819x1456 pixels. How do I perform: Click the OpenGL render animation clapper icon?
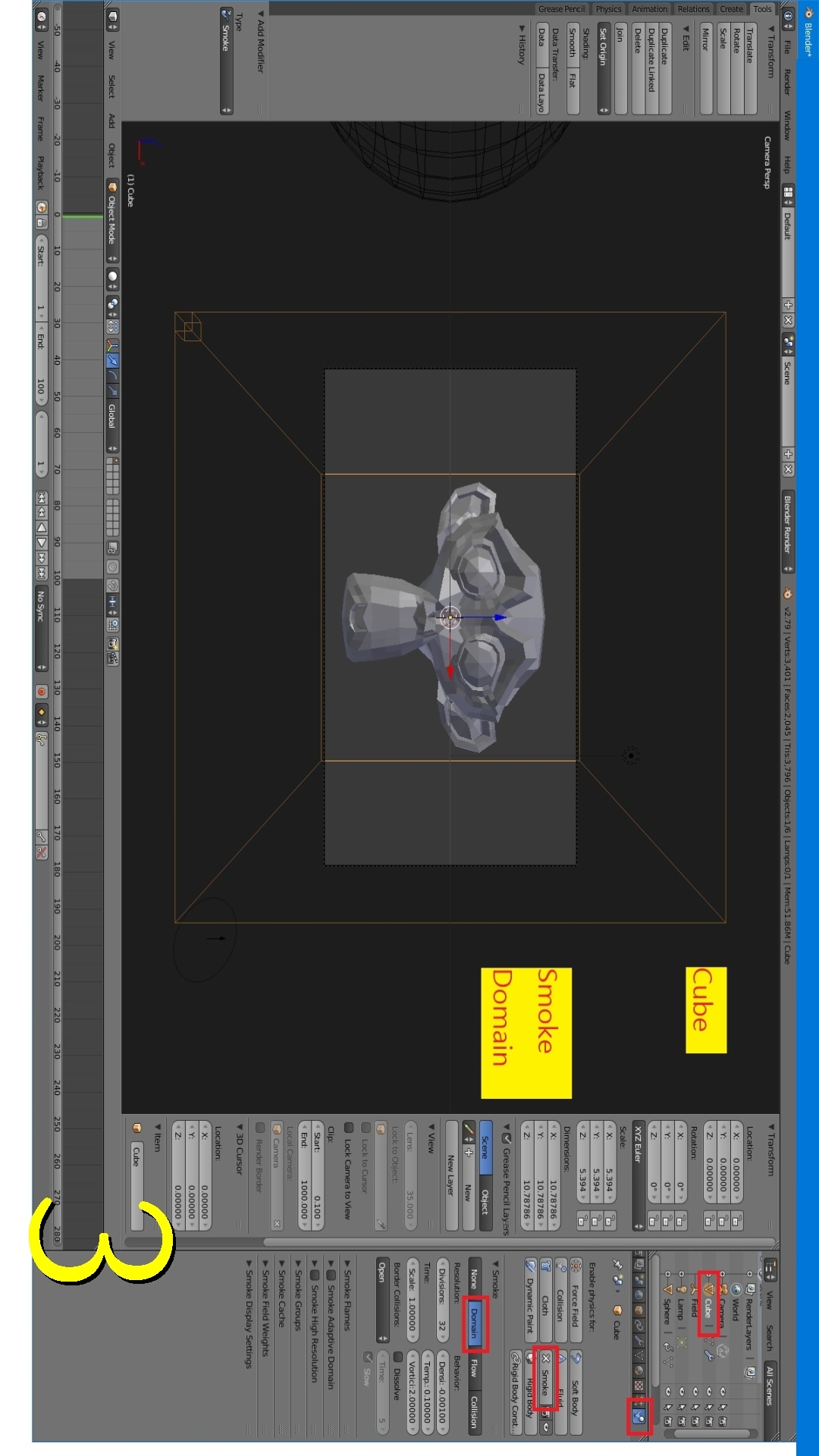112,658
